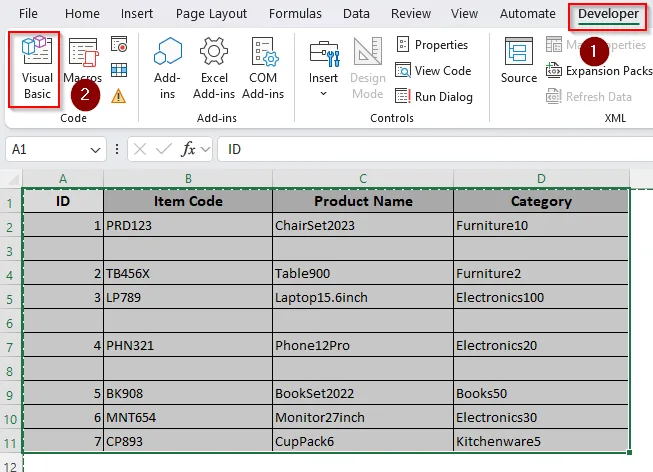Click Run Dialog
The width and height of the screenshot is (653, 472).
click(434, 97)
